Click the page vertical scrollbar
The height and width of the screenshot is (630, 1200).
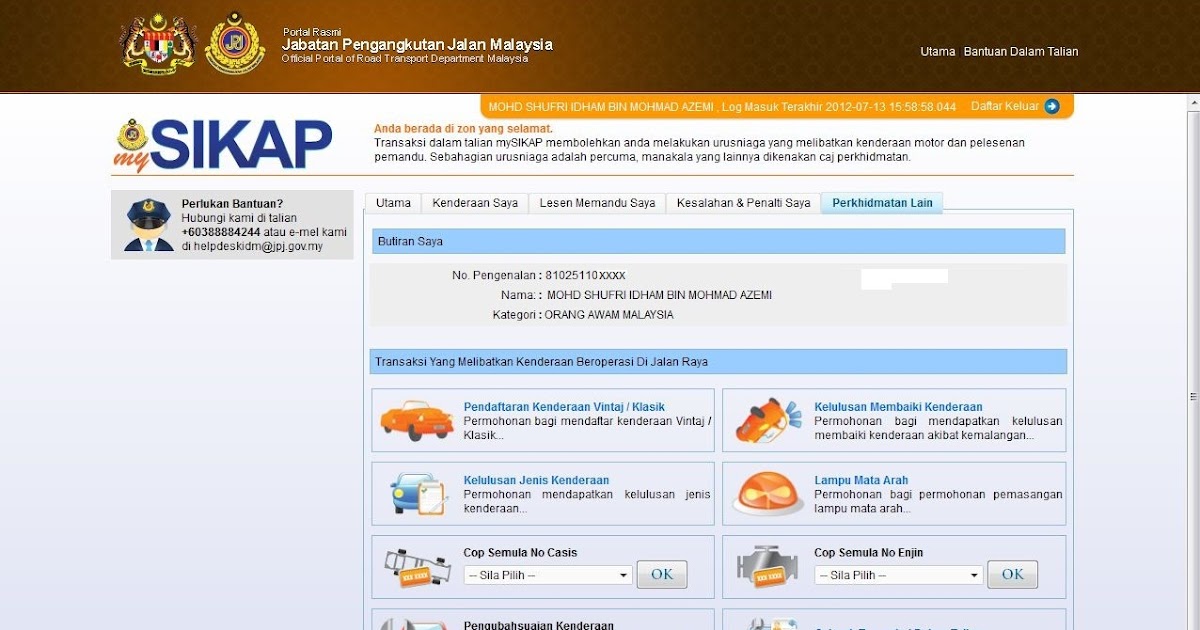click(1192, 360)
